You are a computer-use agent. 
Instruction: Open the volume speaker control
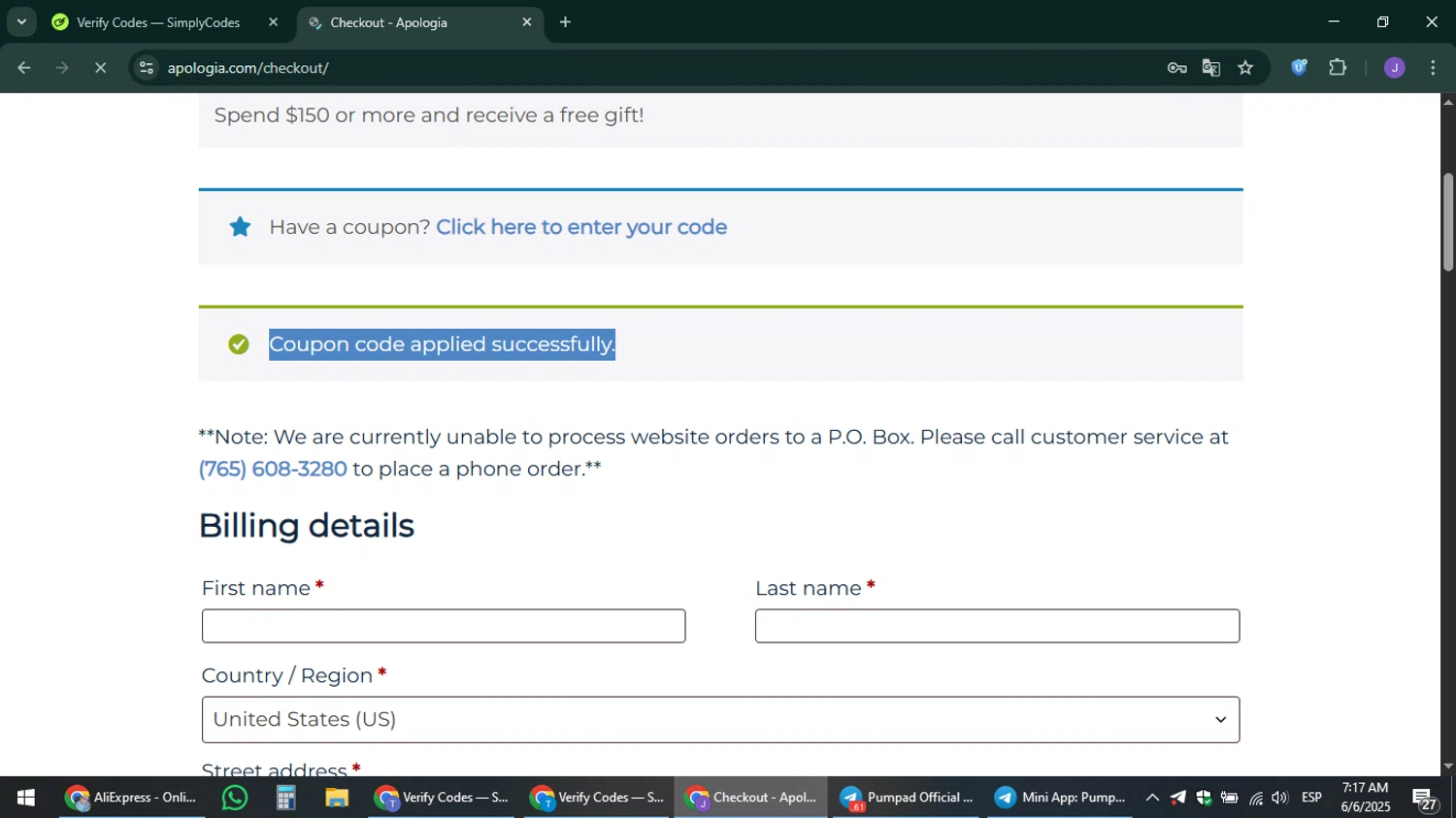tap(1280, 799)
